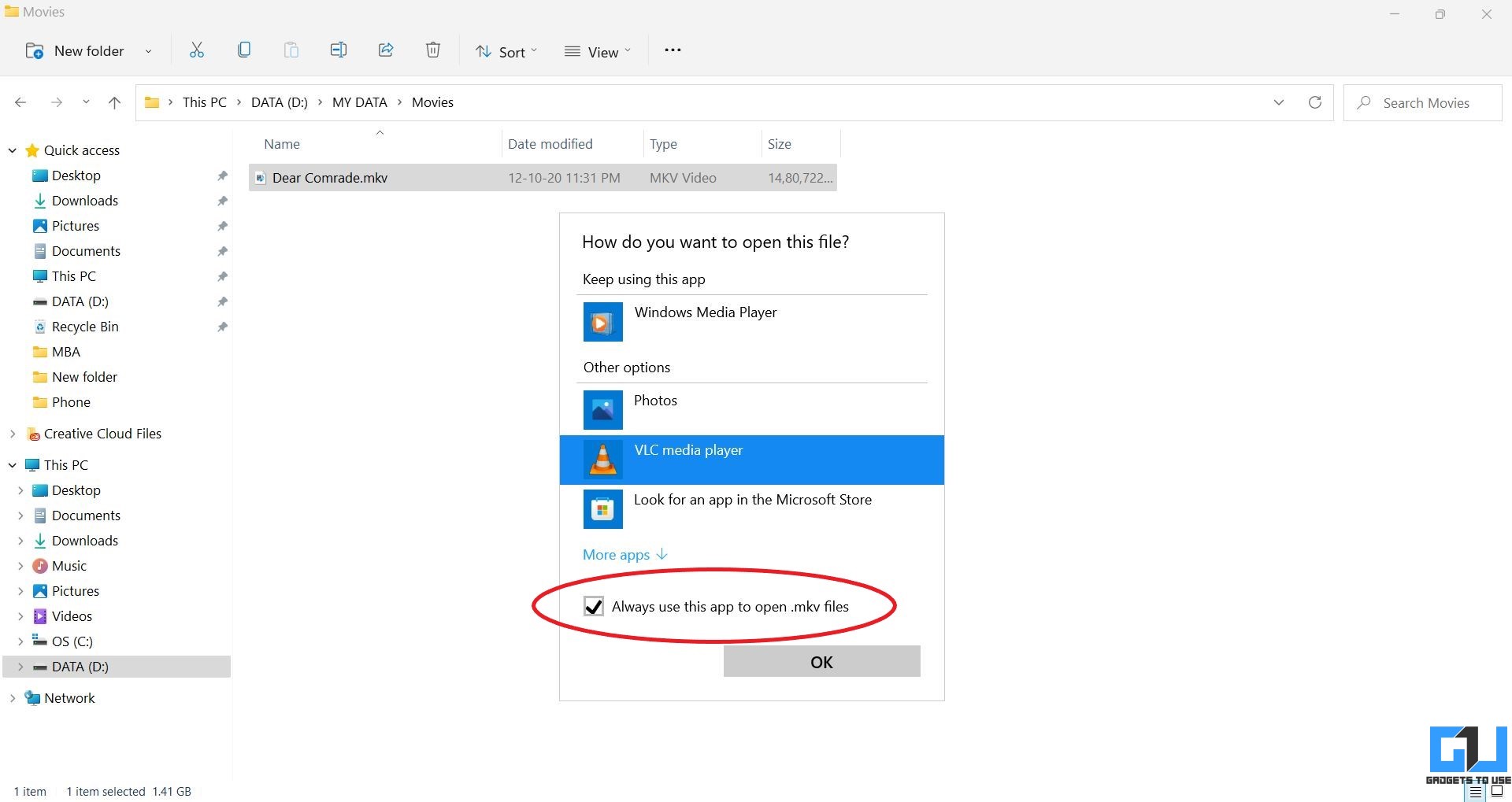
Task: Refresh the Movies folder view
Action: 1314,102
